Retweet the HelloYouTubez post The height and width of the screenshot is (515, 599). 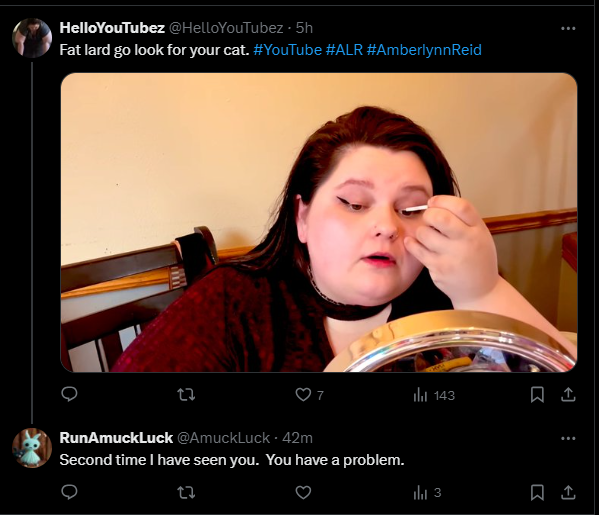pos(186,394)
